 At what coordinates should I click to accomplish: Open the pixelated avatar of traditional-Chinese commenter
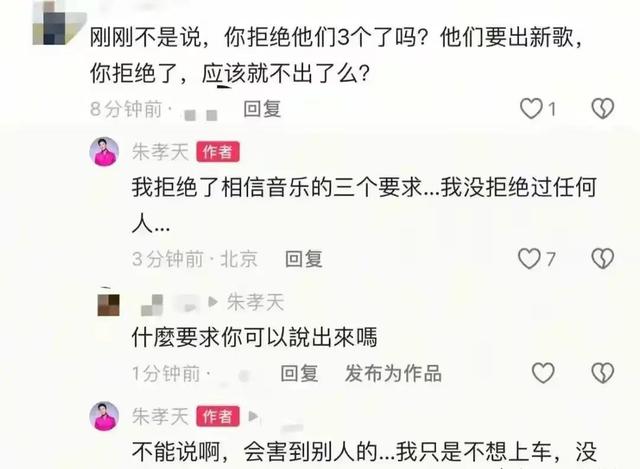click(x=109, y=305)
